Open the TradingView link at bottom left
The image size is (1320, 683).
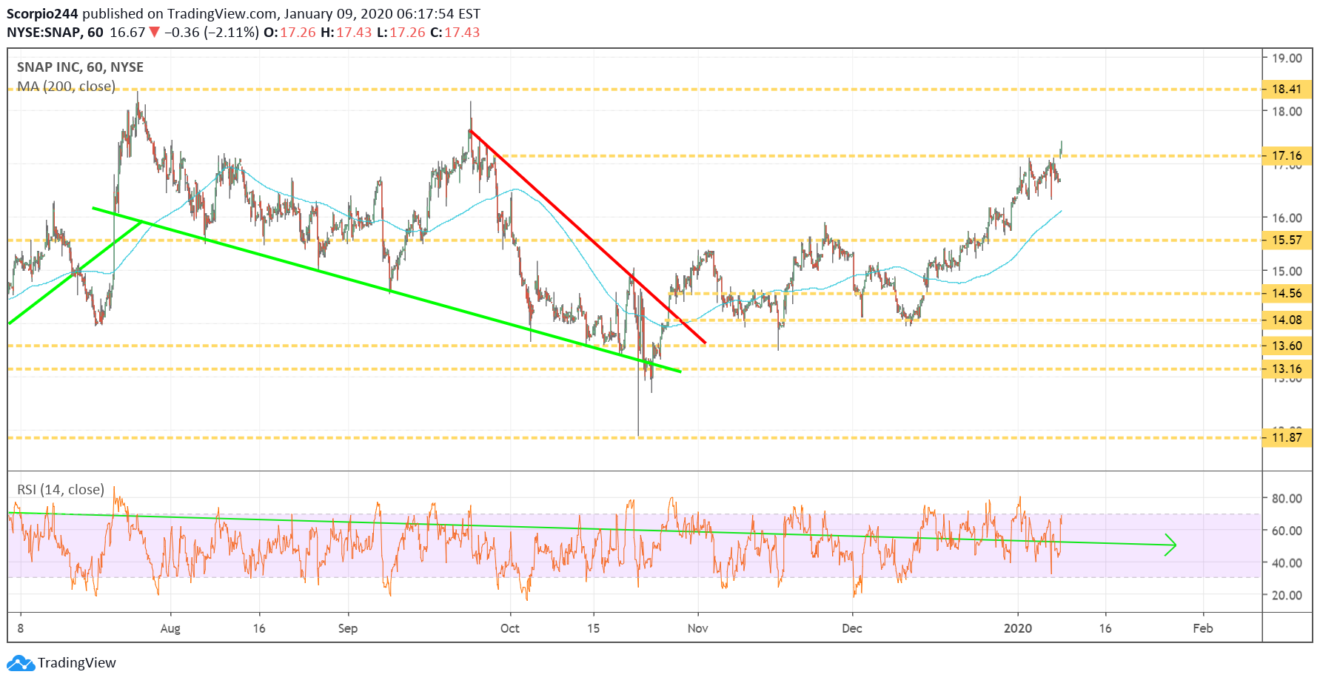coord(76,663)
